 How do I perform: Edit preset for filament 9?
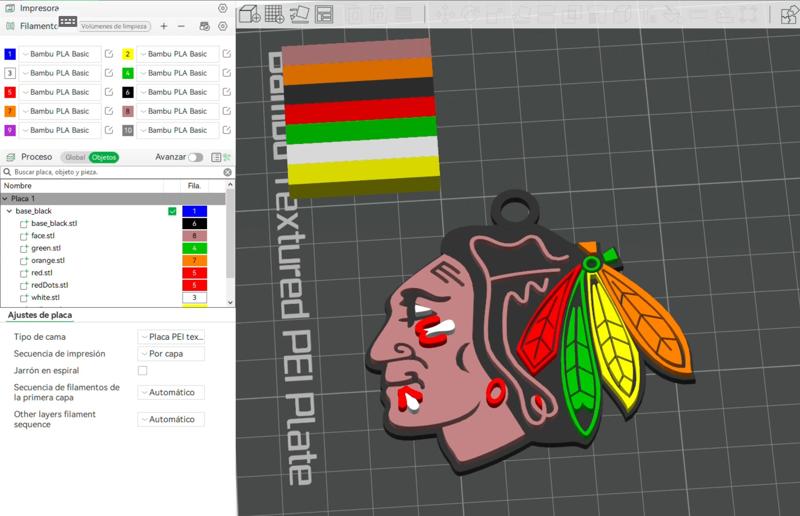coord(109,130)
